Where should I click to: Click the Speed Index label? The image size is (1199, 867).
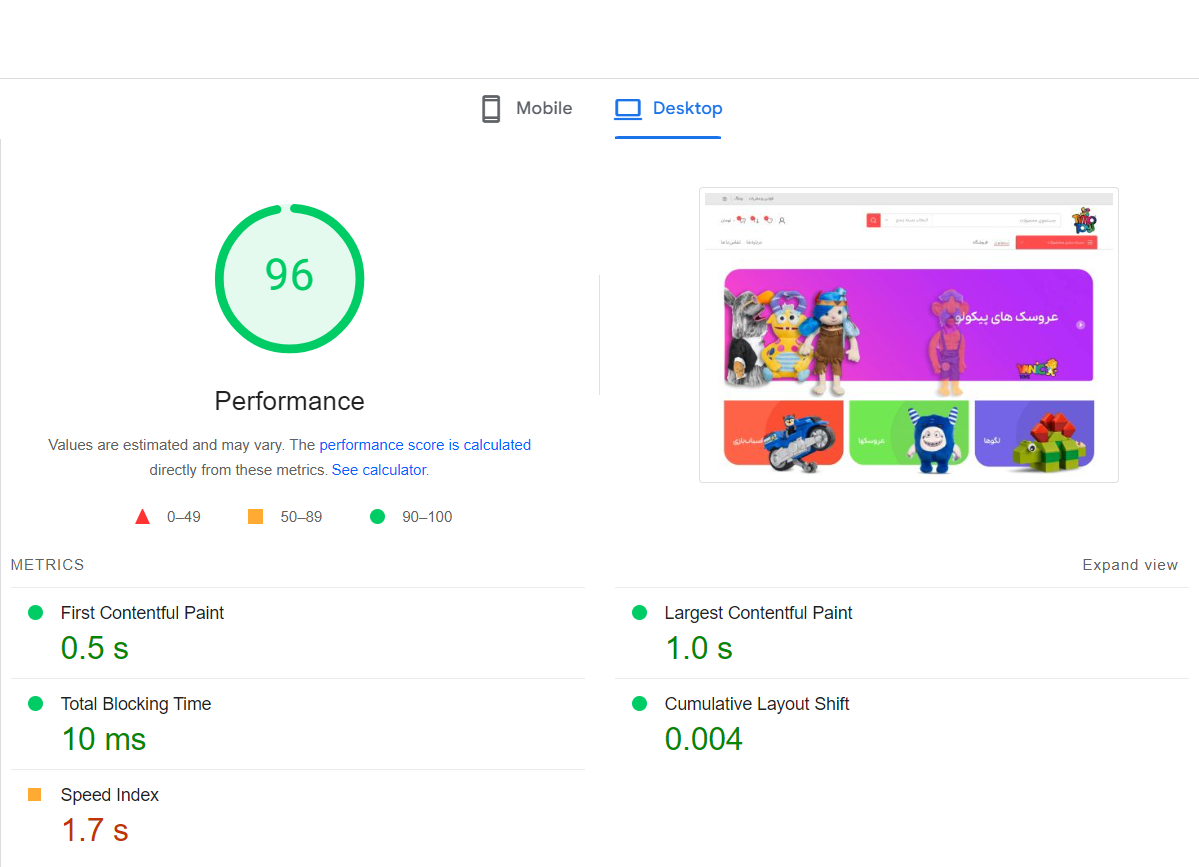coord(109,795)
